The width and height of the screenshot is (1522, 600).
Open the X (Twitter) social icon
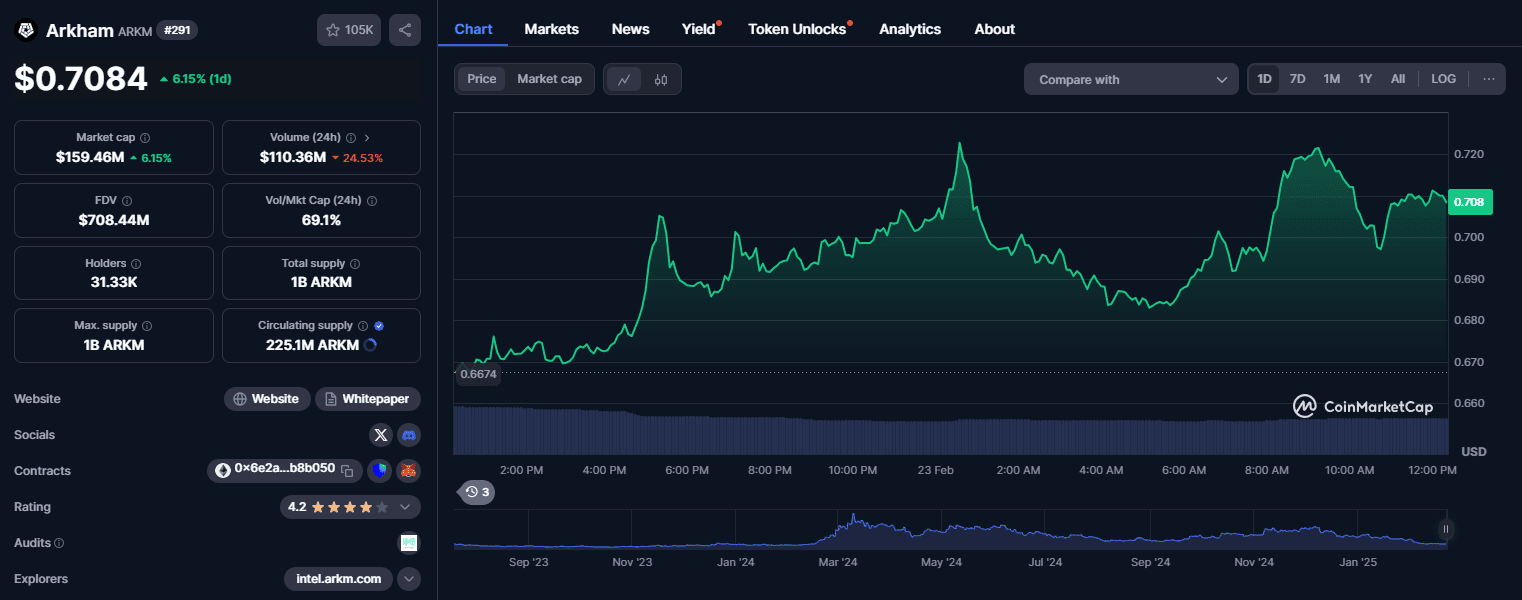[x=380, y=435]
